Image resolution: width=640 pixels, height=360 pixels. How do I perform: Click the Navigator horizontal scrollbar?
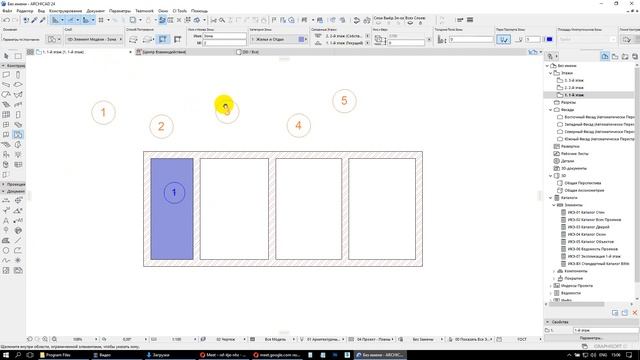(576, 304)
